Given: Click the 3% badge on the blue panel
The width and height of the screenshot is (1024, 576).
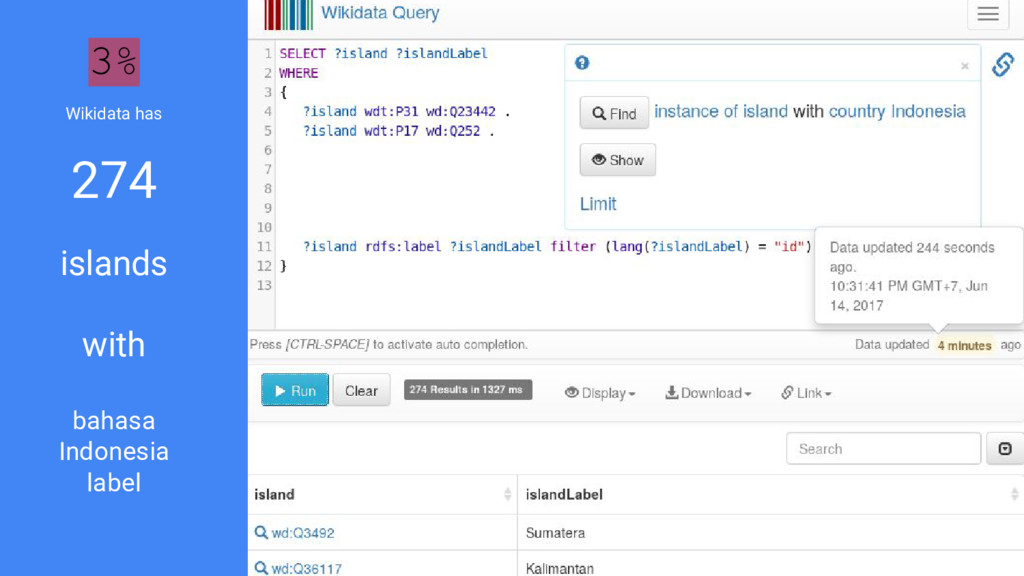Looking at the screenshot, I should tap(114, 62).
